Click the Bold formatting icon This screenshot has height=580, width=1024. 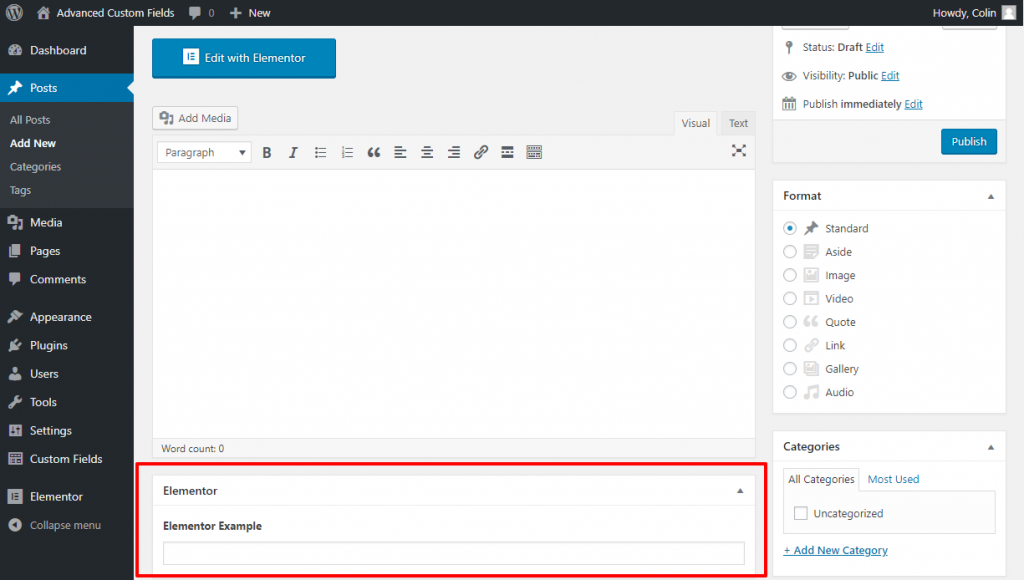267,153
